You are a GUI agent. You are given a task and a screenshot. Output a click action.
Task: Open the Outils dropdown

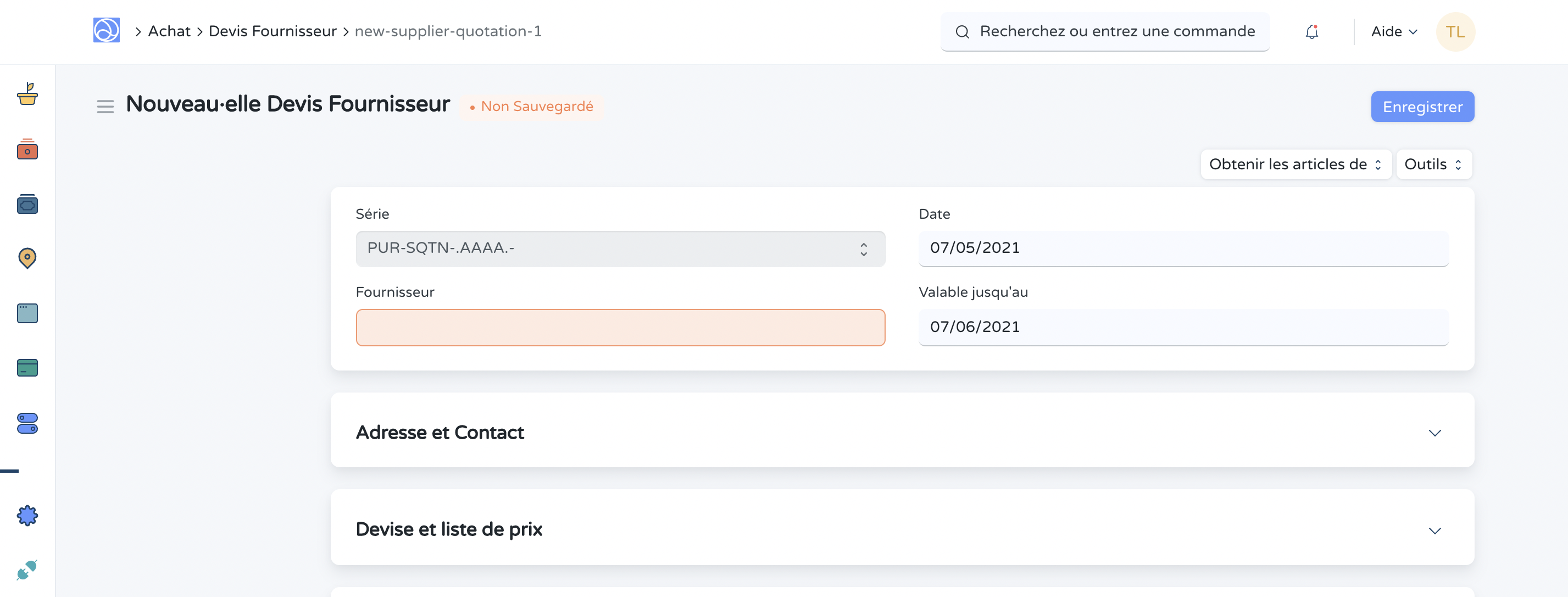click(1433, 164)
